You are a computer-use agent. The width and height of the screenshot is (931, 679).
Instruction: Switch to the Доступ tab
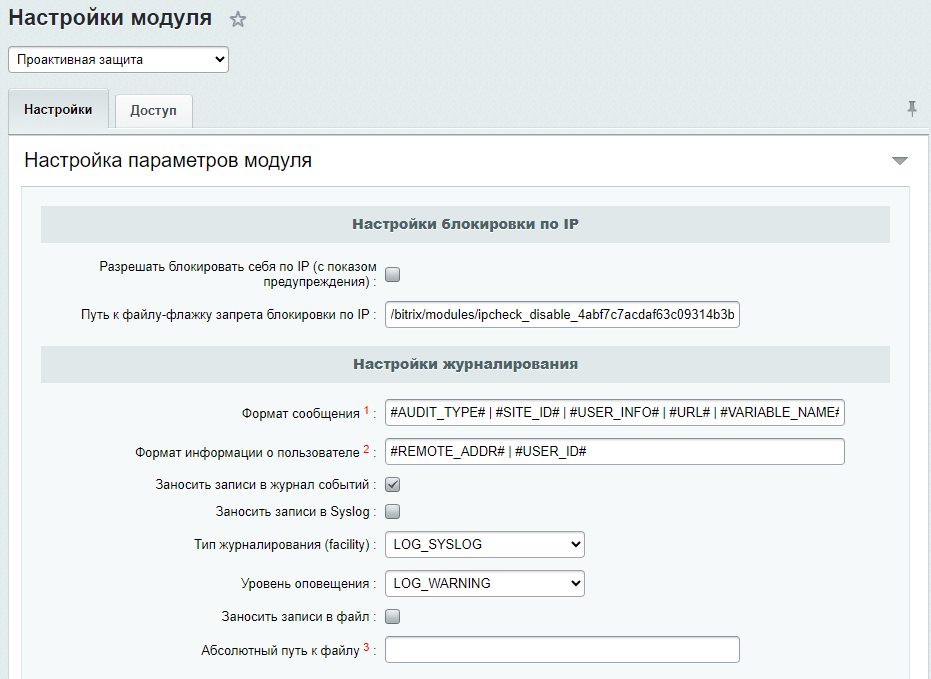(x=153, y=110)
